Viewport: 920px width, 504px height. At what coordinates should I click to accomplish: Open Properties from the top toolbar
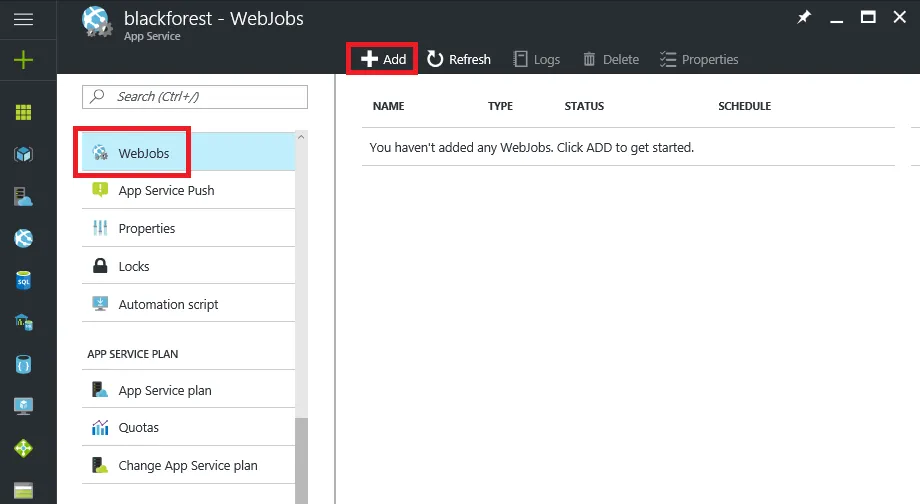click(x=699, y=59)
